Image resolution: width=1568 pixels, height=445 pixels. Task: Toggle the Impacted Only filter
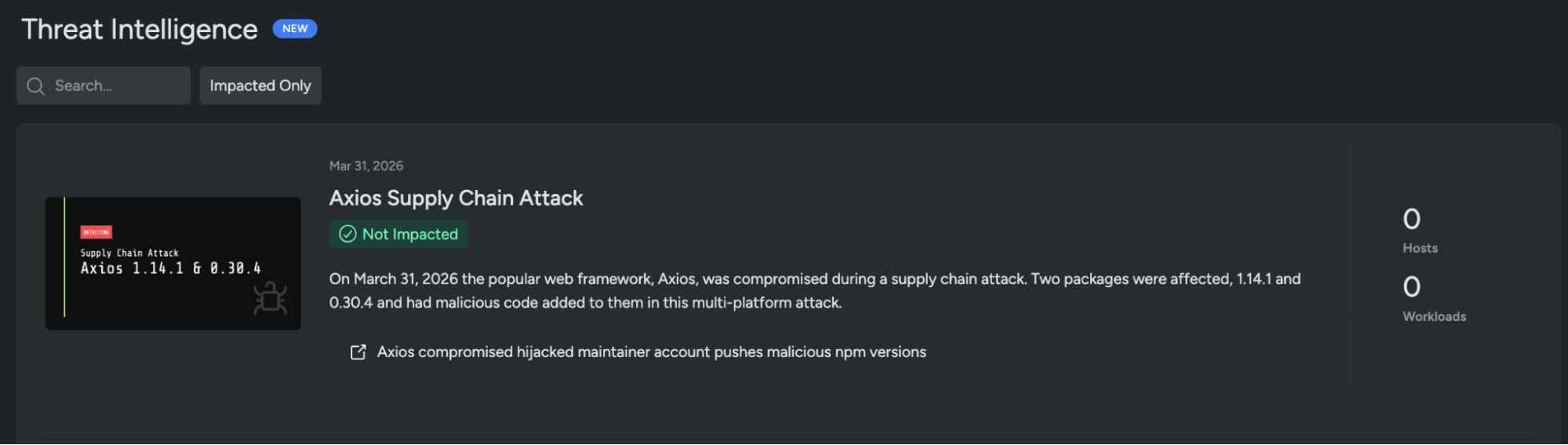pyautogui.click(x=260, y=86)
